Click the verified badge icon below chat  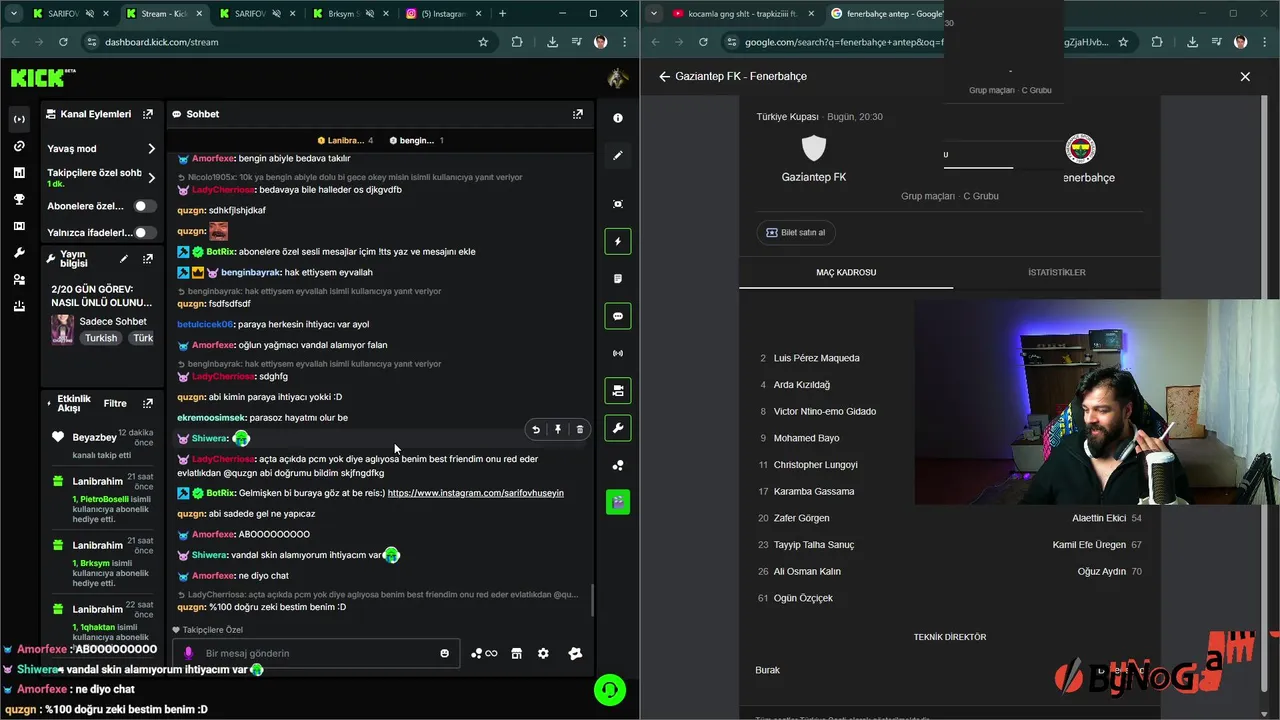575,653
